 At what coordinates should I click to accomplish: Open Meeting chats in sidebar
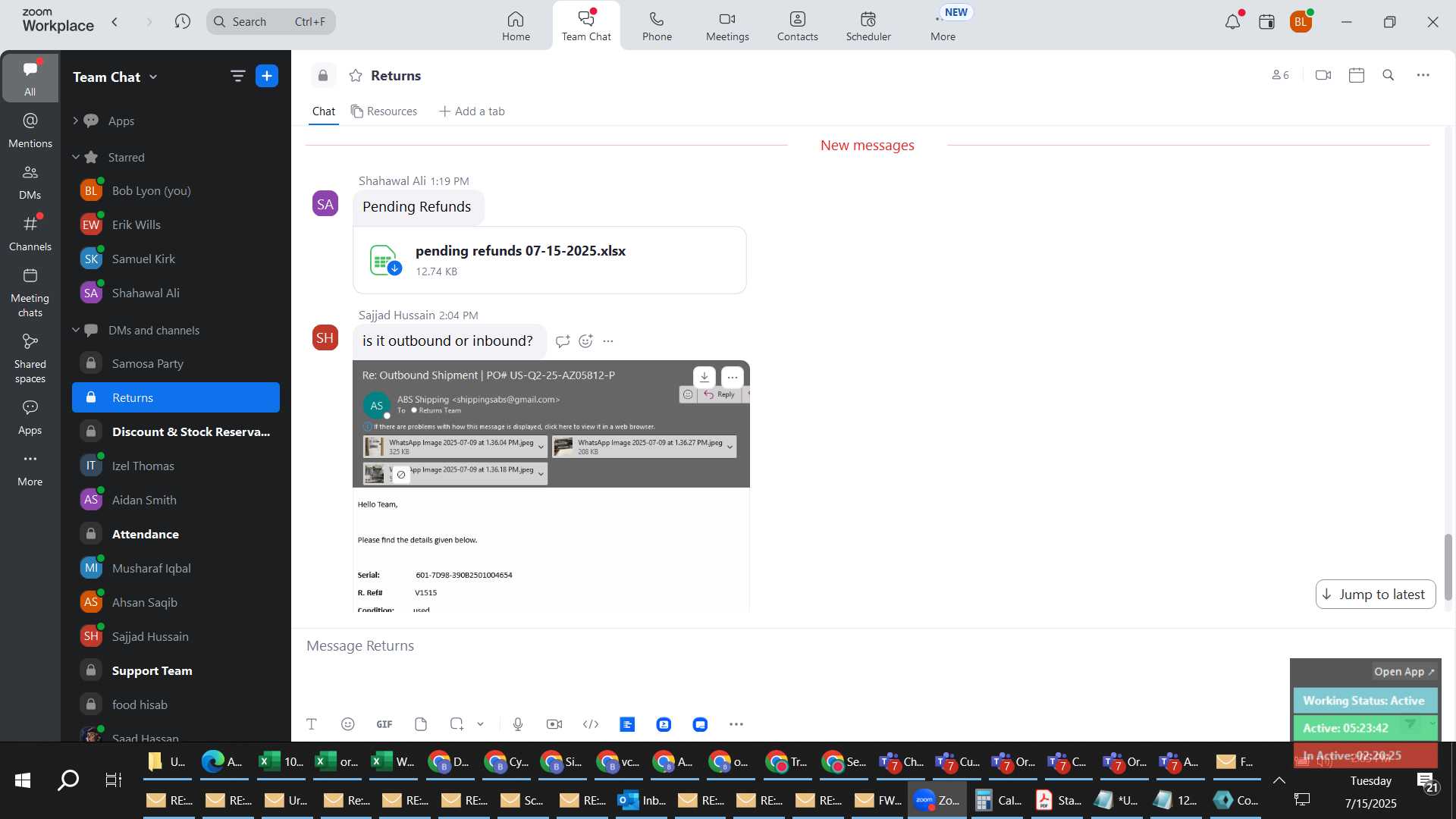(x=30, y=293)
